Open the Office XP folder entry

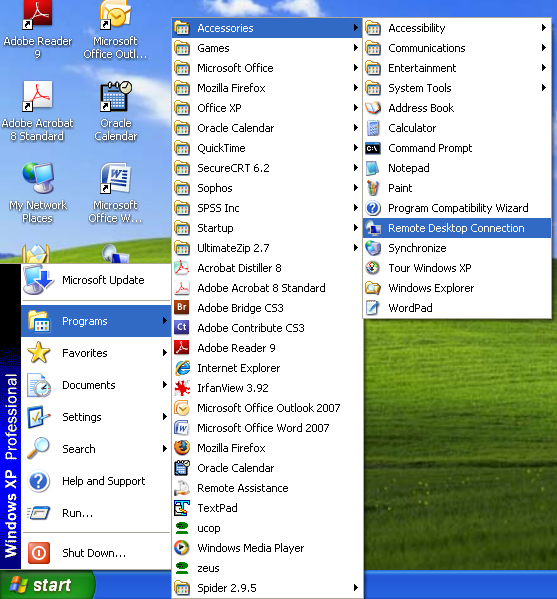[x=267, y=108]
